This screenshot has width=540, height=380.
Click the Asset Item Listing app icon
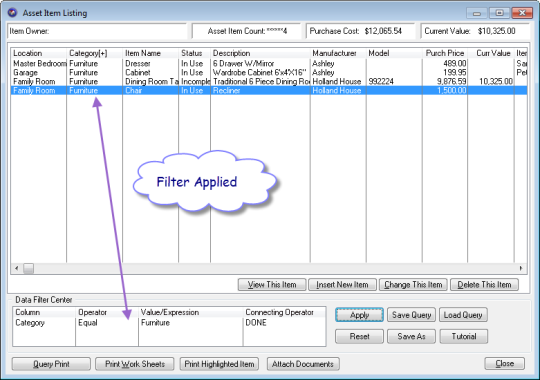click(x=13, y=13)
